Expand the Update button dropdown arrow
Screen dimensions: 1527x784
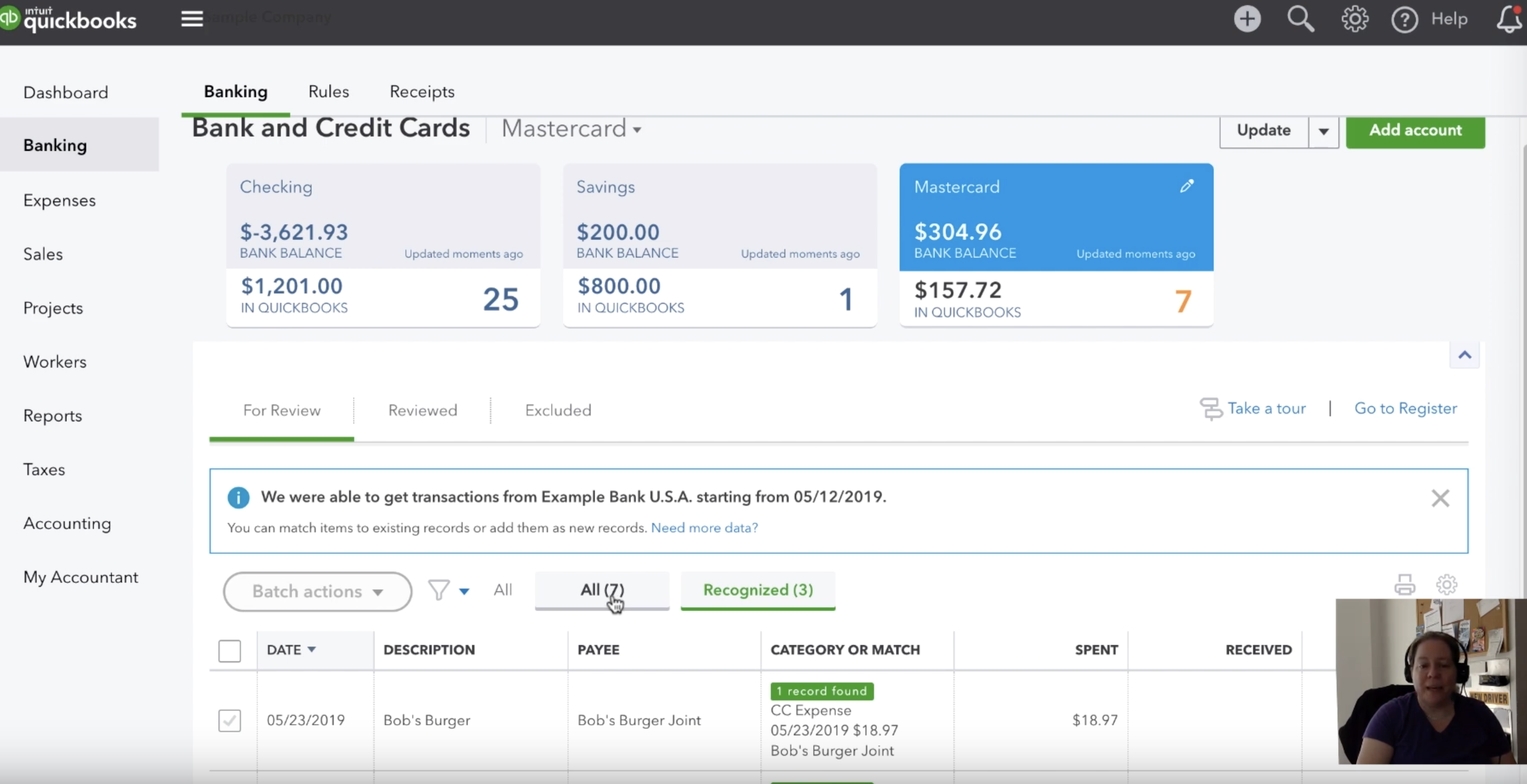tap(1323, 131)
